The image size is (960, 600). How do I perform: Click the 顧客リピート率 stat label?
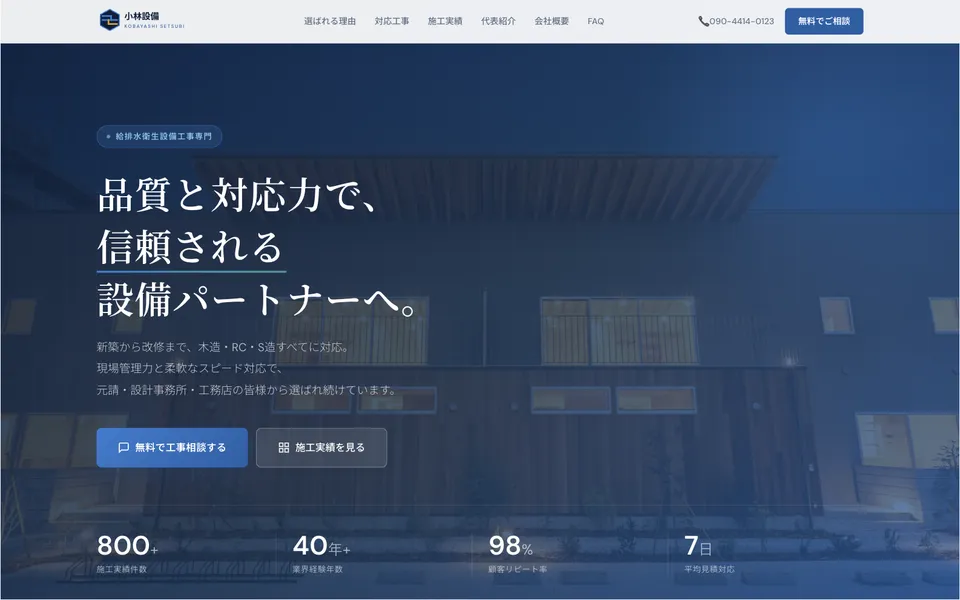(x=518, y=569)
